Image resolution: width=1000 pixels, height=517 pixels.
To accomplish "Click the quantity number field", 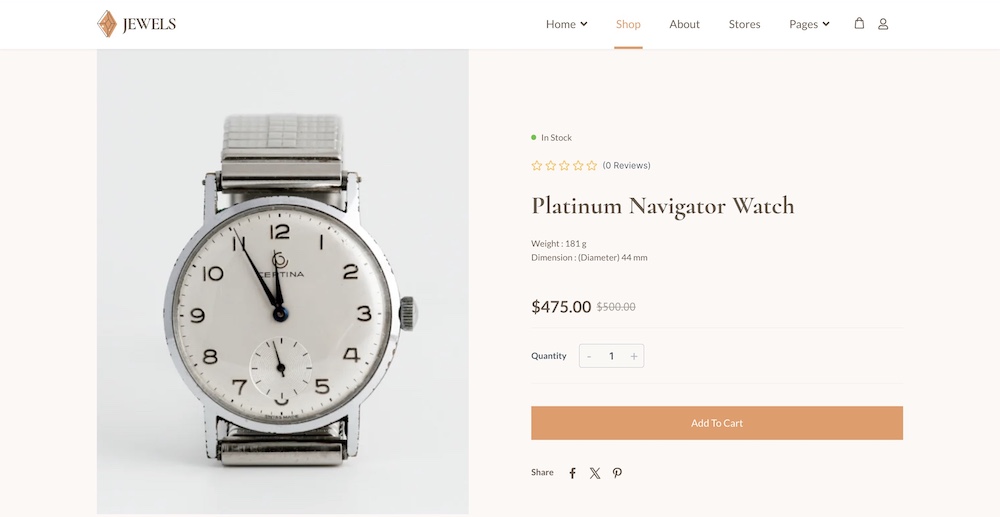I will click(x=611, y=356).
